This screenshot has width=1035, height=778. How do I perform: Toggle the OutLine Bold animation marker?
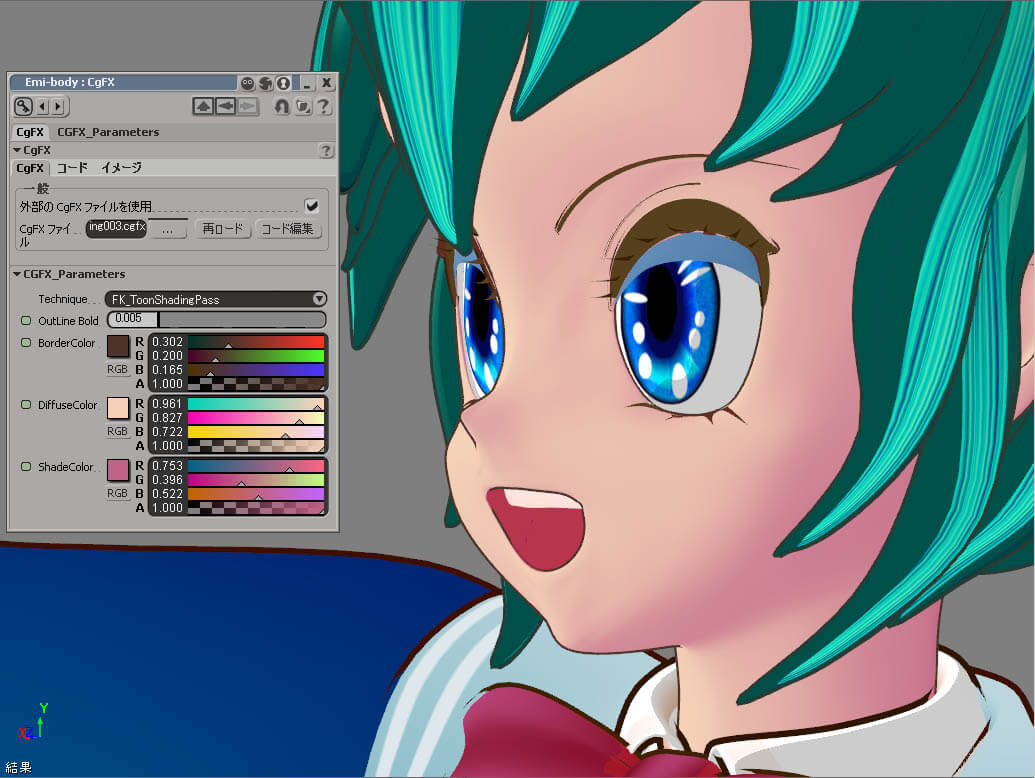pyautogui.click(x=27, y=321)
